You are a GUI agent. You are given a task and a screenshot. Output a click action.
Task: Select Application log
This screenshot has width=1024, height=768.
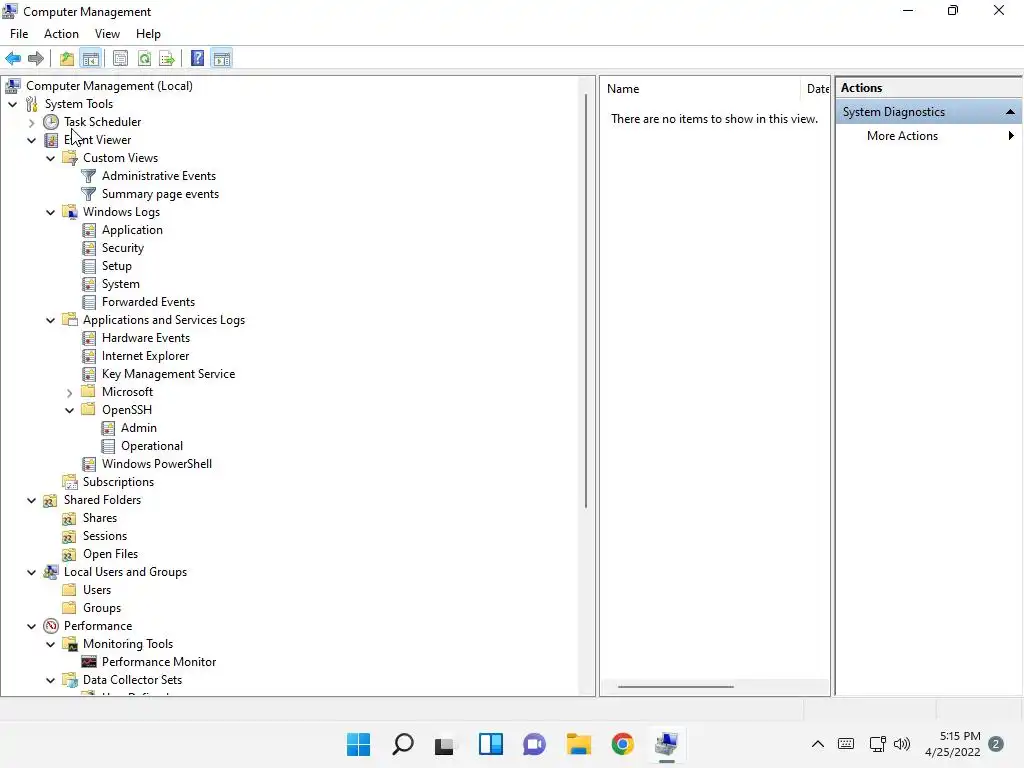[x=132, y=230]
